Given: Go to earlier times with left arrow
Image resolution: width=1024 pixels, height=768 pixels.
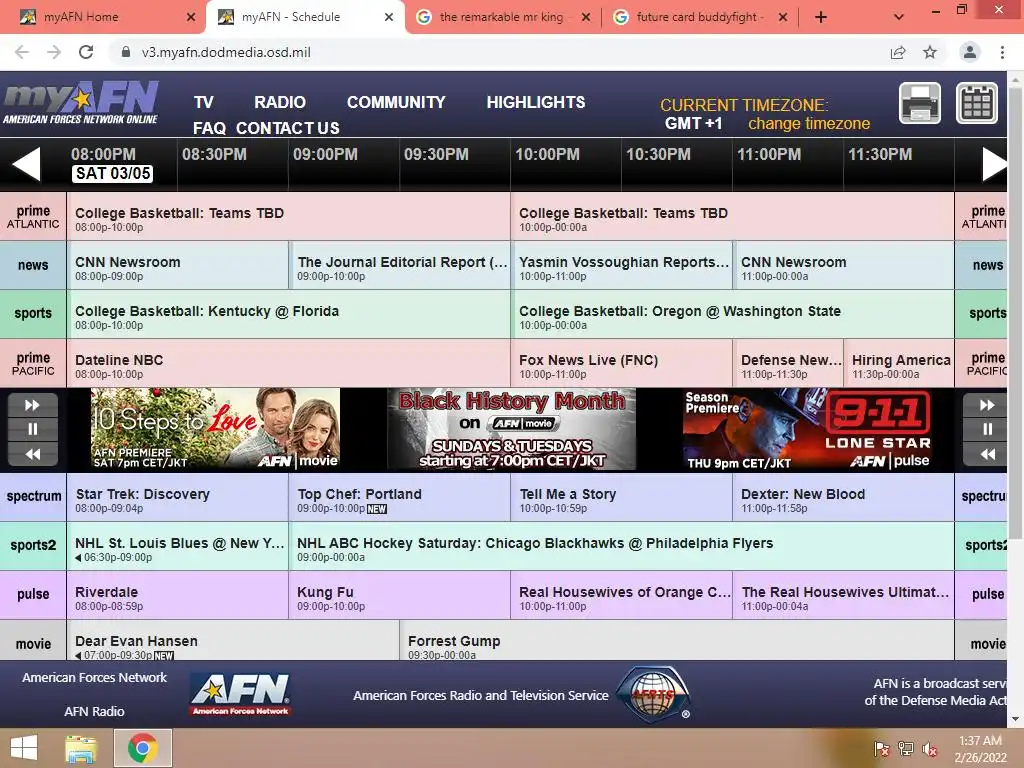Looking at the screenshot, I should click(x=26, y=164).
